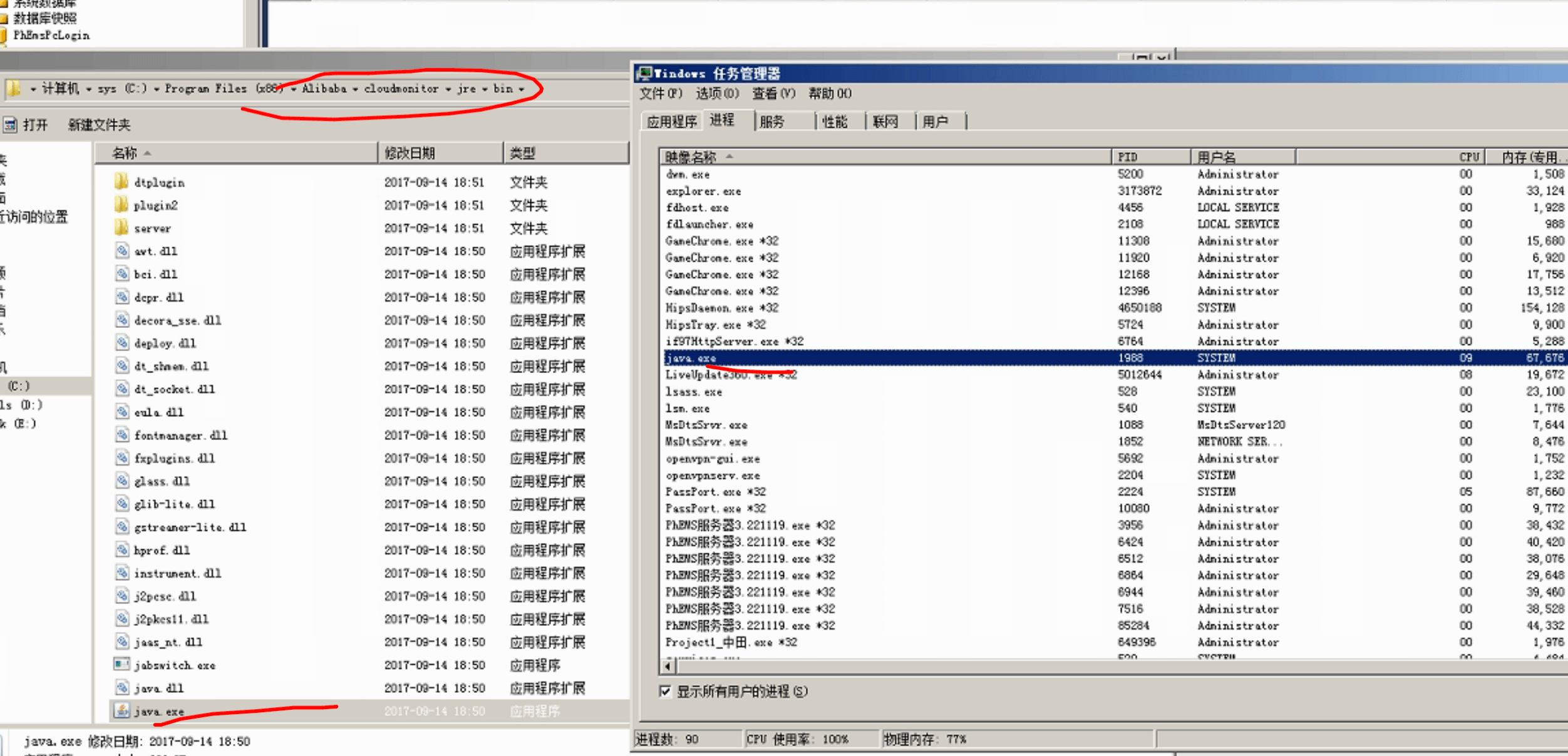Click the horizontal scrollbar left arrow
The image size is (1568, 756).
click(x=668, y=667)
